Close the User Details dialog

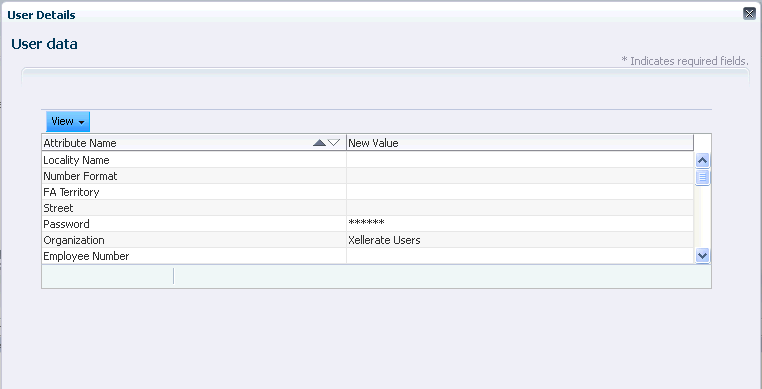click(749, 14)
